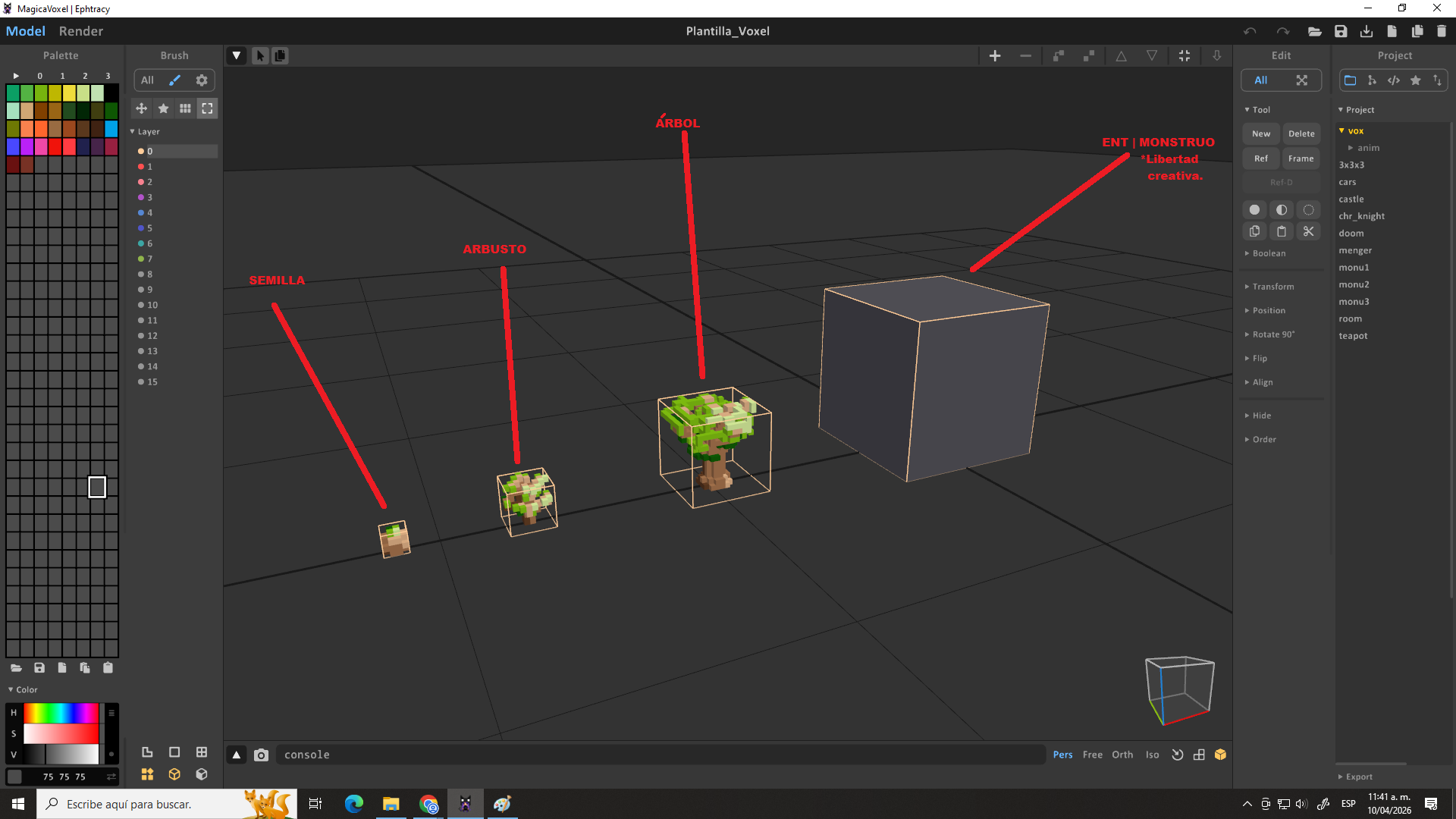Expand the Boolean section

1268,253
